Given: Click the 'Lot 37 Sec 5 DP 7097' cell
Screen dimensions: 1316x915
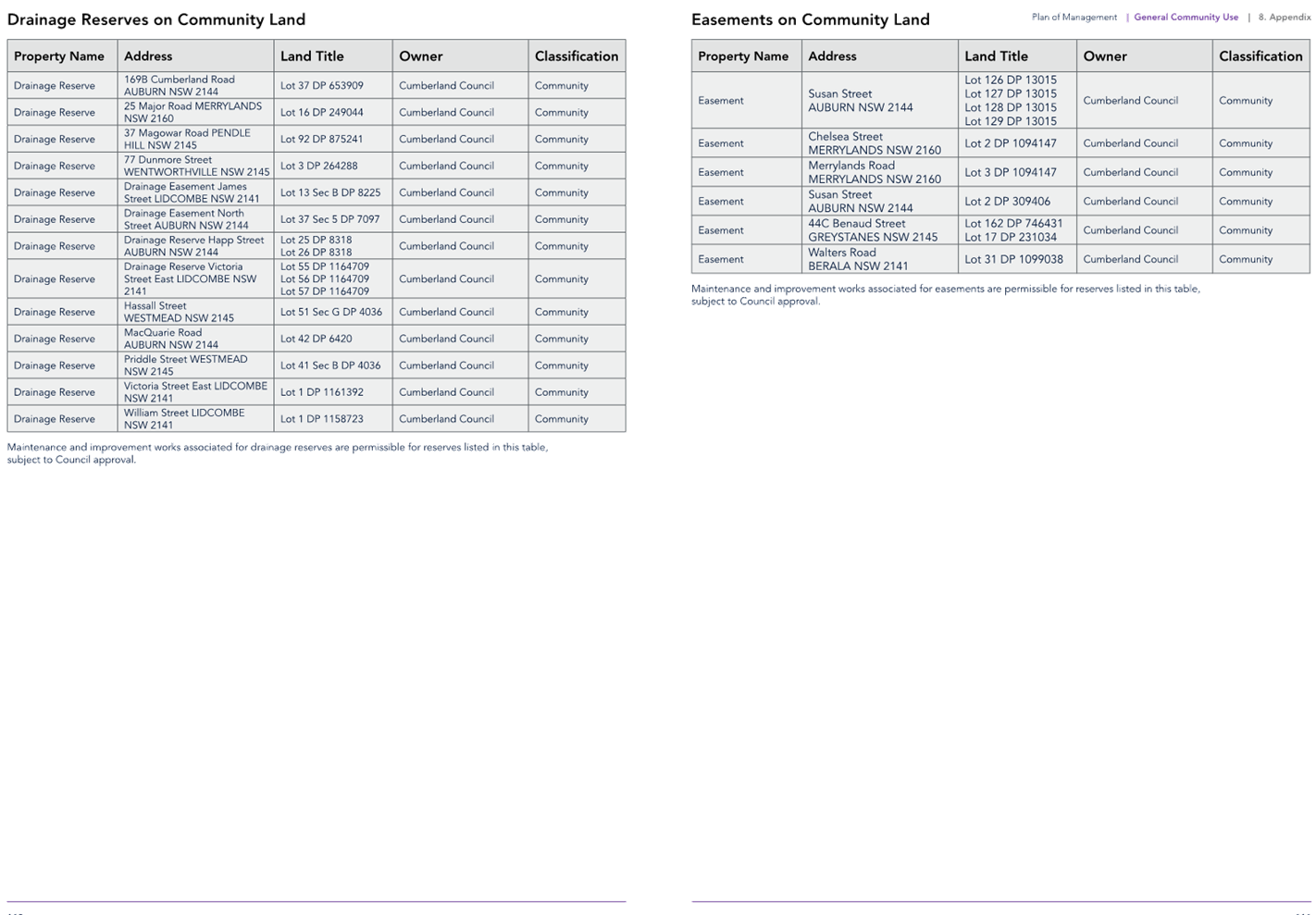Looking at the screenshot, I should pos(333,219).
